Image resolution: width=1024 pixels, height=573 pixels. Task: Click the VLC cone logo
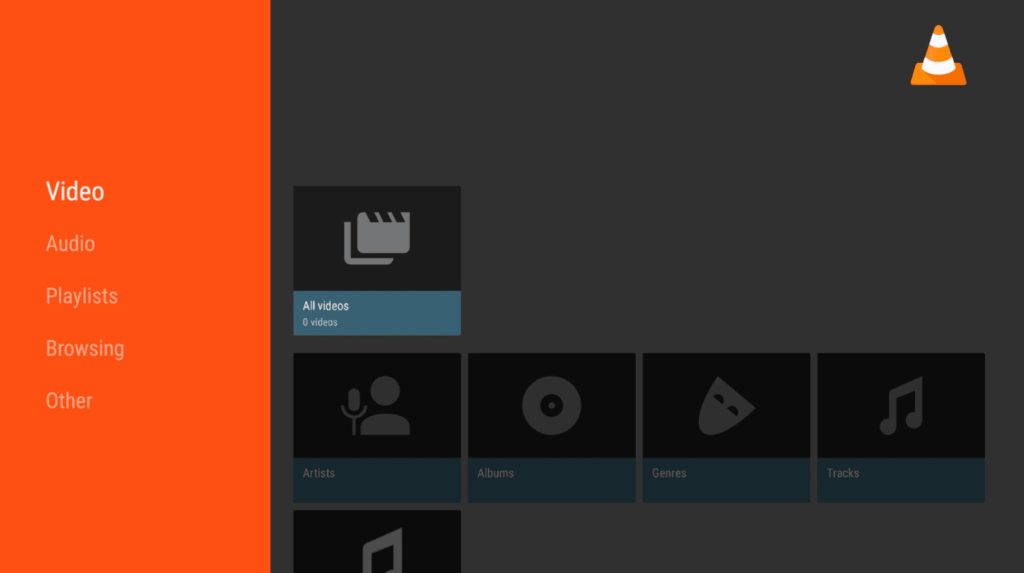point(938,56)
